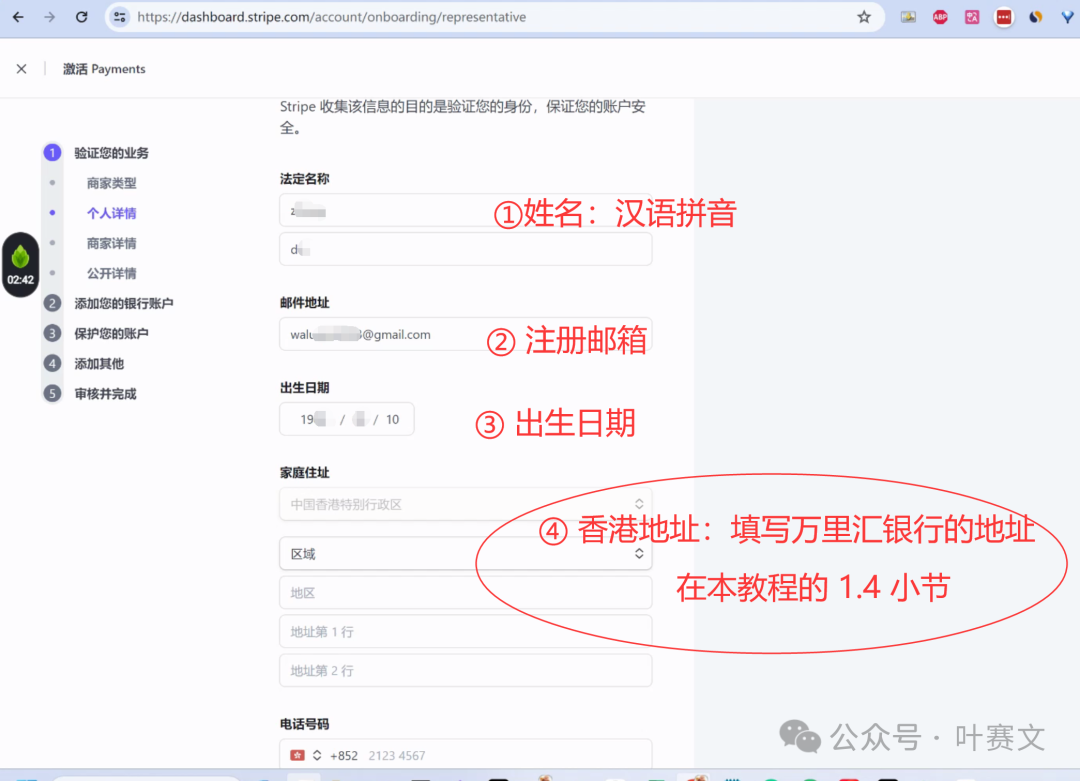The height and width of the screenshot is (781, 1080).
Task: Go to step 3 保护您的账户
Action: point(111,333)
